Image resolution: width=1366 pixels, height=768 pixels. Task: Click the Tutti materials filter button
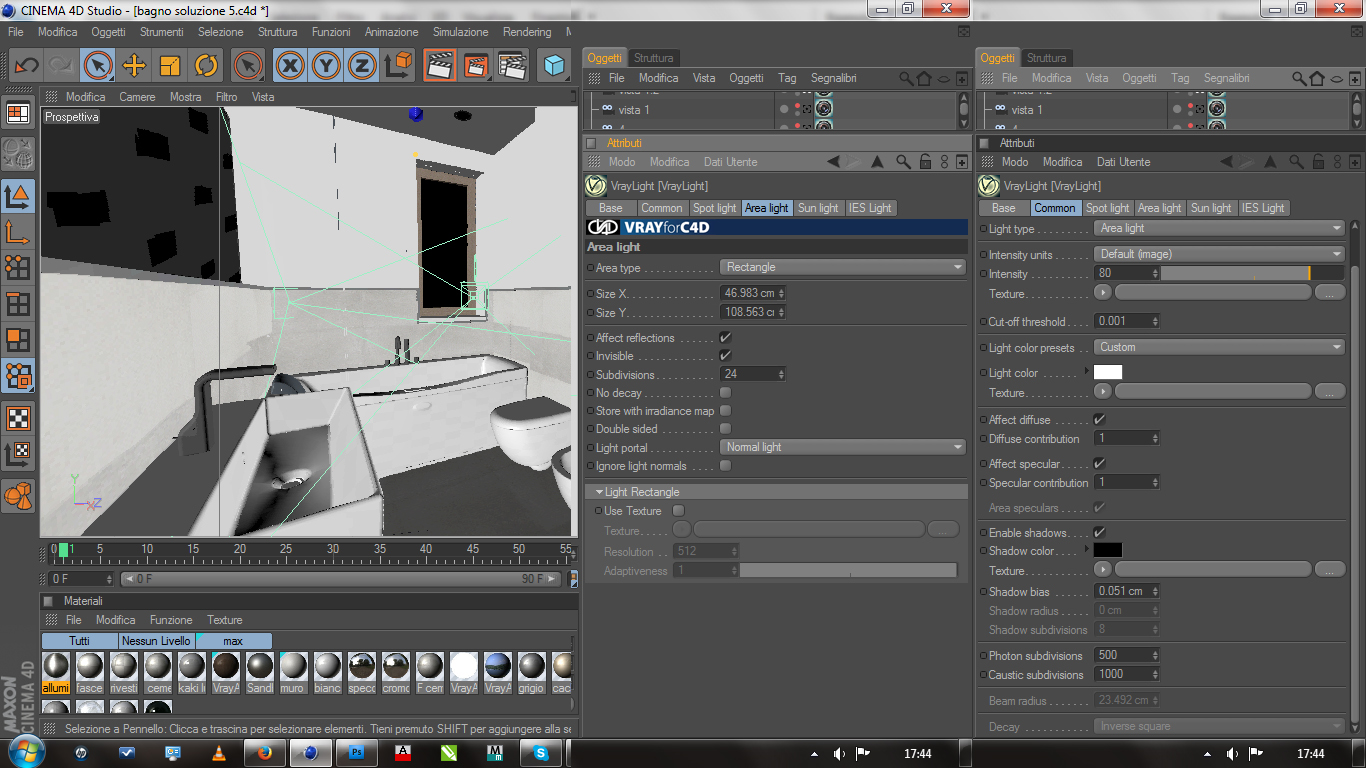[79, 641]
